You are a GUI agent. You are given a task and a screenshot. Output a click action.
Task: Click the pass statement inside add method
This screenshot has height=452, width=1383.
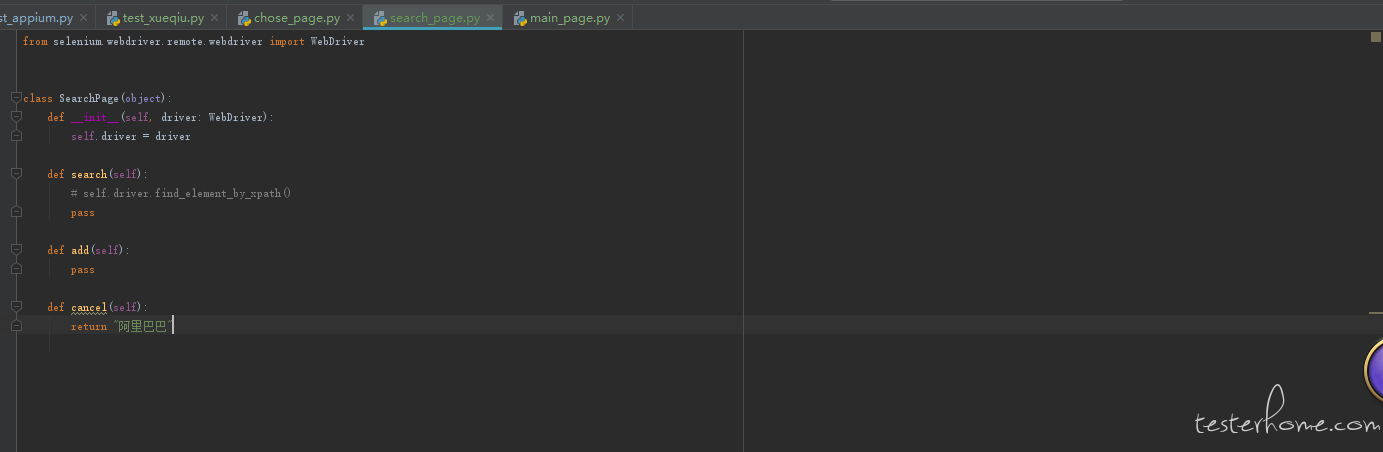(83, 269)
